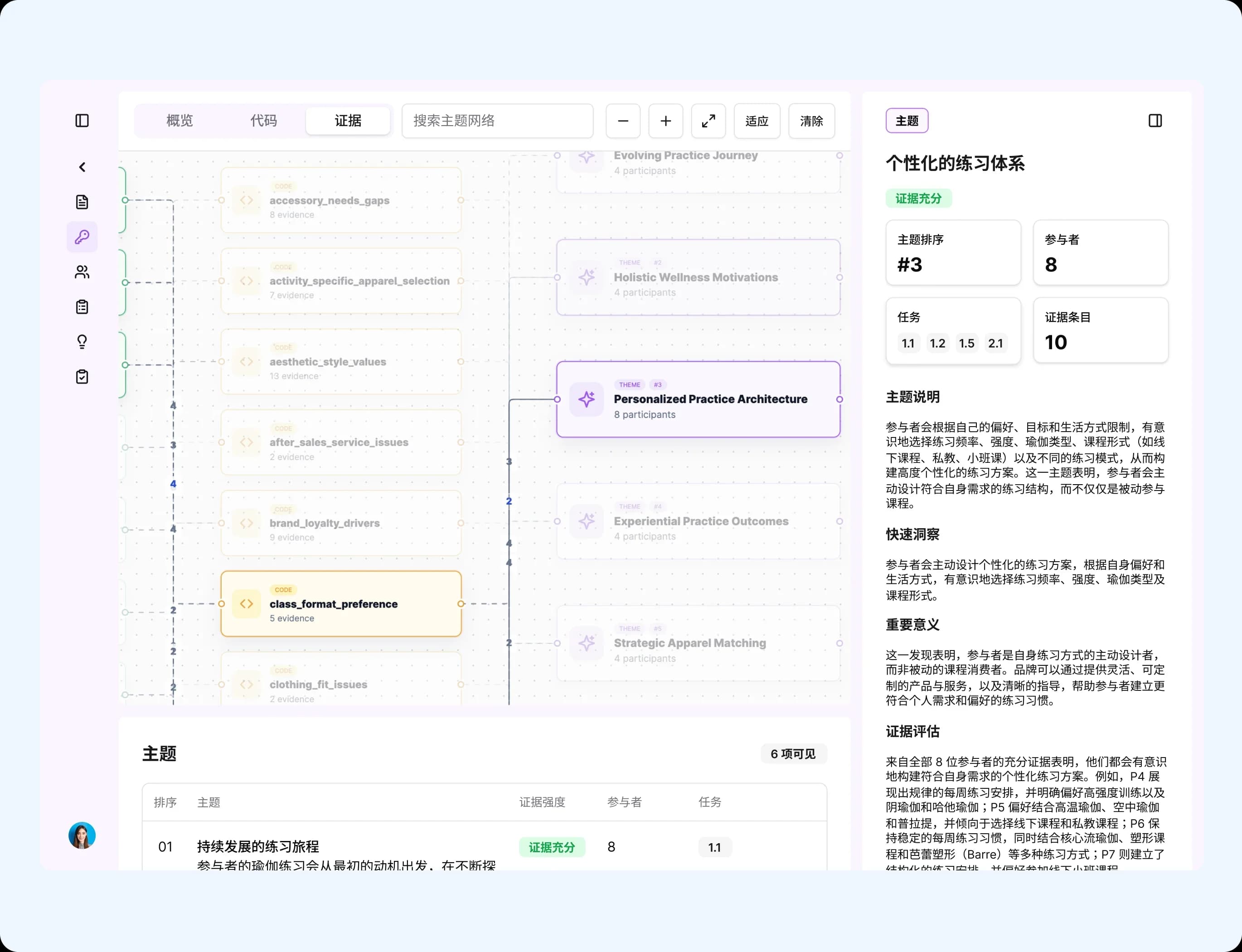Open the lightbulb insights icon in sidebar
The width and height of the screenshot is (1242, 952).
click(82, 342)
